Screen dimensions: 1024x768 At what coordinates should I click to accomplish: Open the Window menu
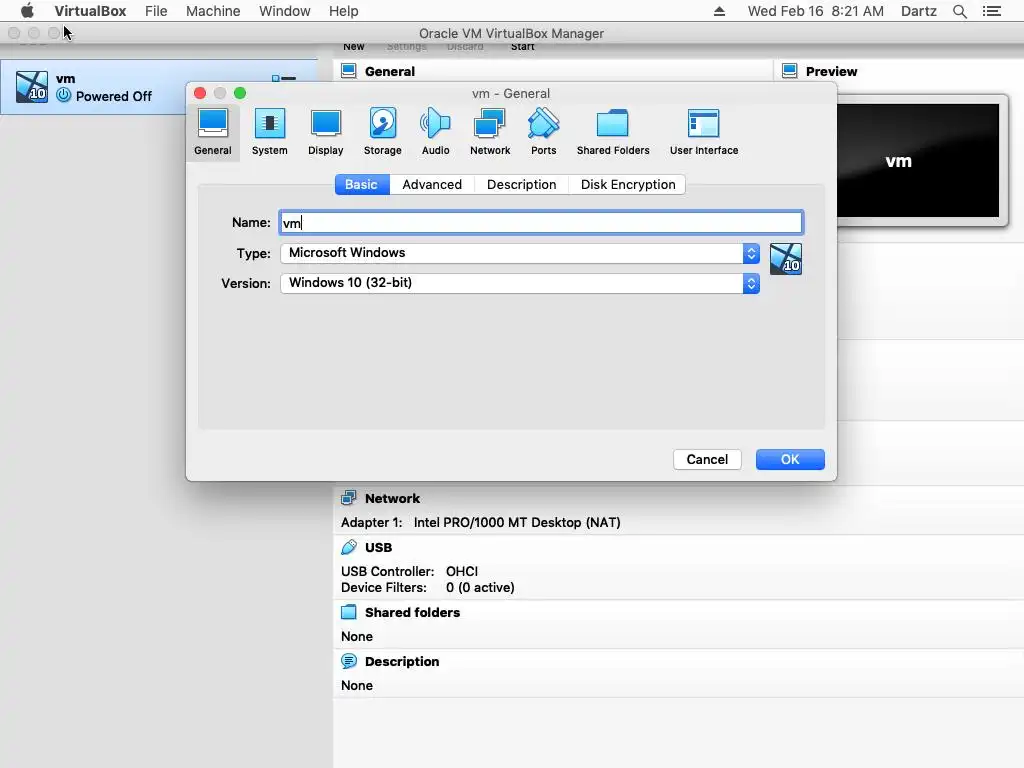click(285, 11)
